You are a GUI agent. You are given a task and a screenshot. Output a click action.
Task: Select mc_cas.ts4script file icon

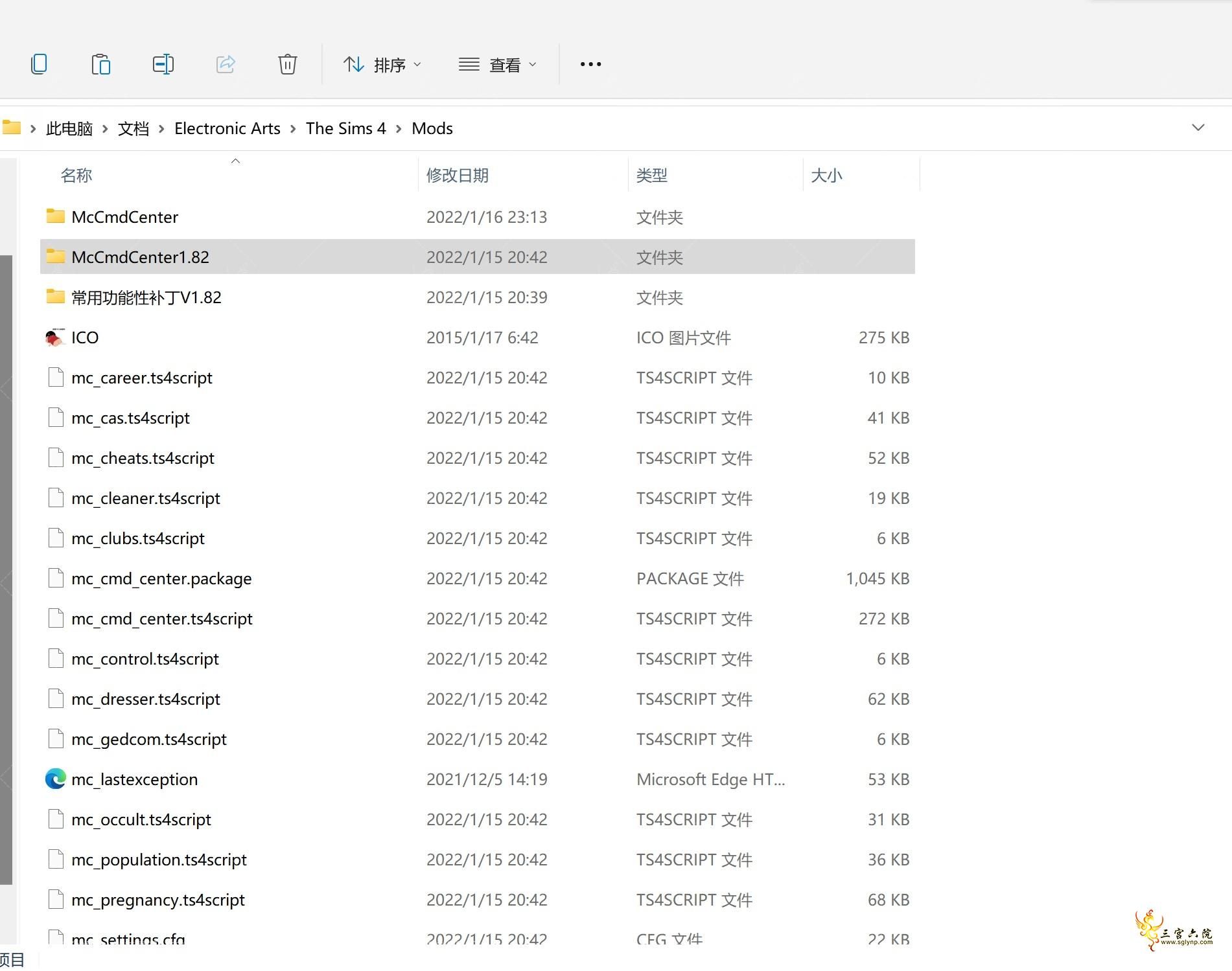coord(56,417)
